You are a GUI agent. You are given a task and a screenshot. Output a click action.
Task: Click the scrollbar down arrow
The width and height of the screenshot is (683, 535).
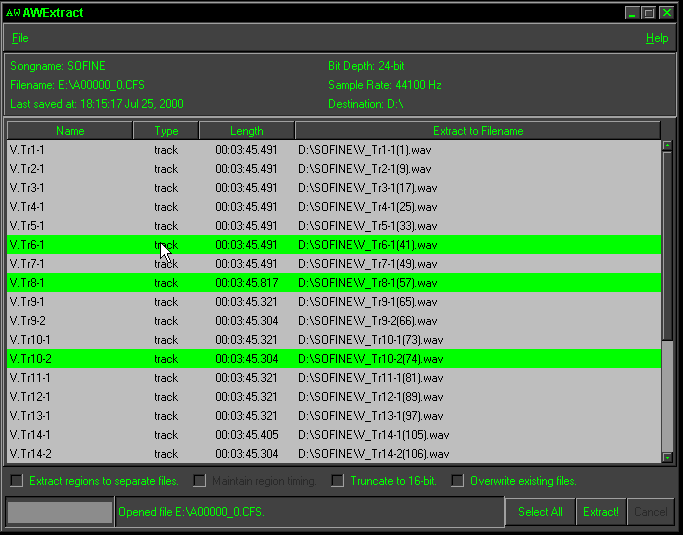(x=667, y=457)
